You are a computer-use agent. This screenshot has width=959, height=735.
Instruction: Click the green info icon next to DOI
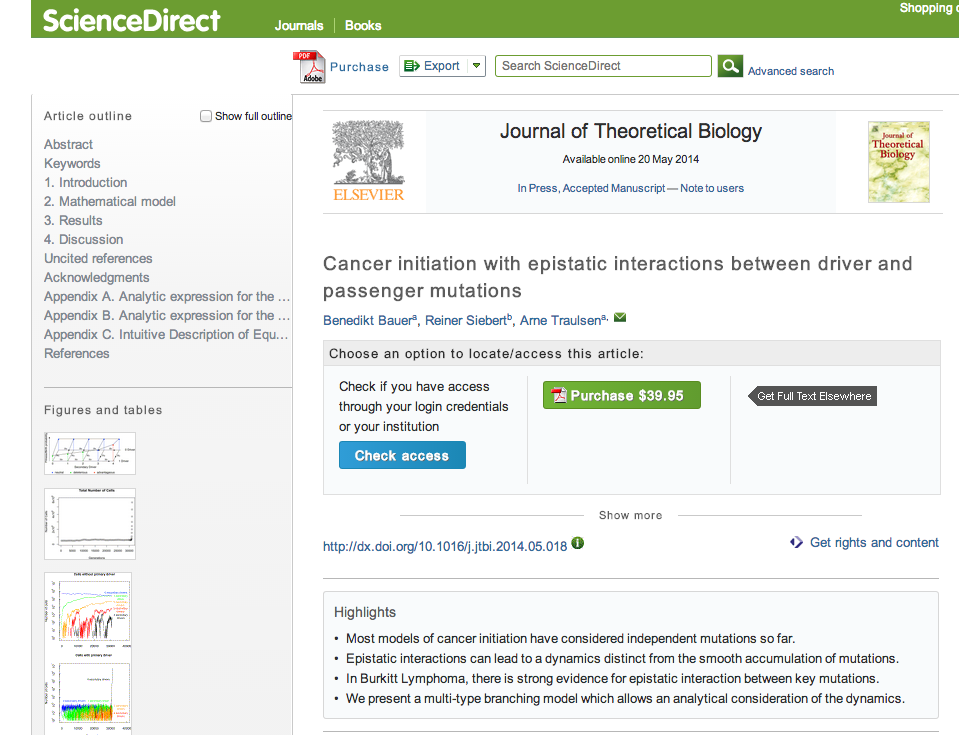click(x=578, y=544)
